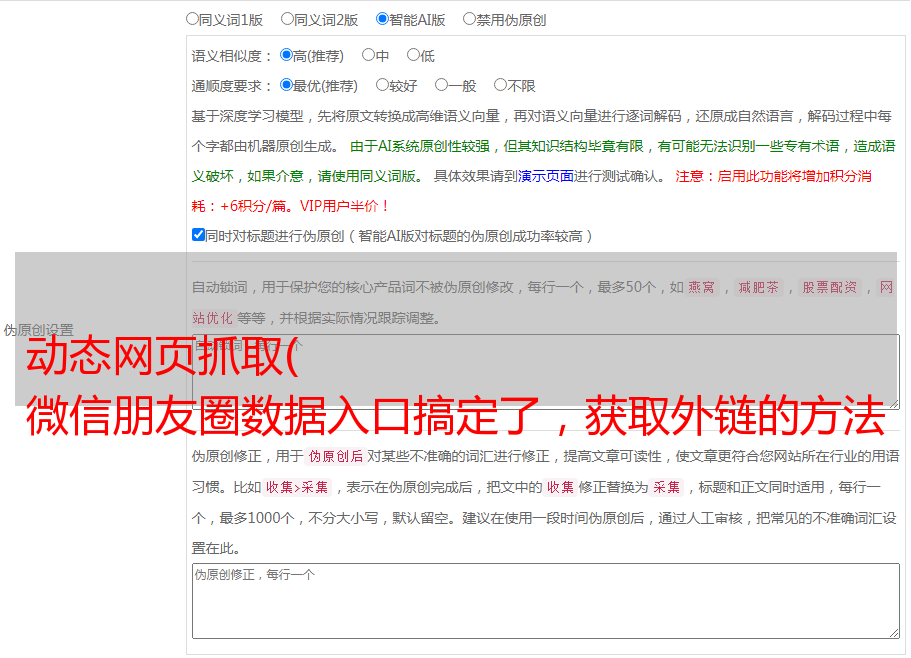
Task: Set 语义相似度 to 高(推荐)
Action: [x=286, y=56]
